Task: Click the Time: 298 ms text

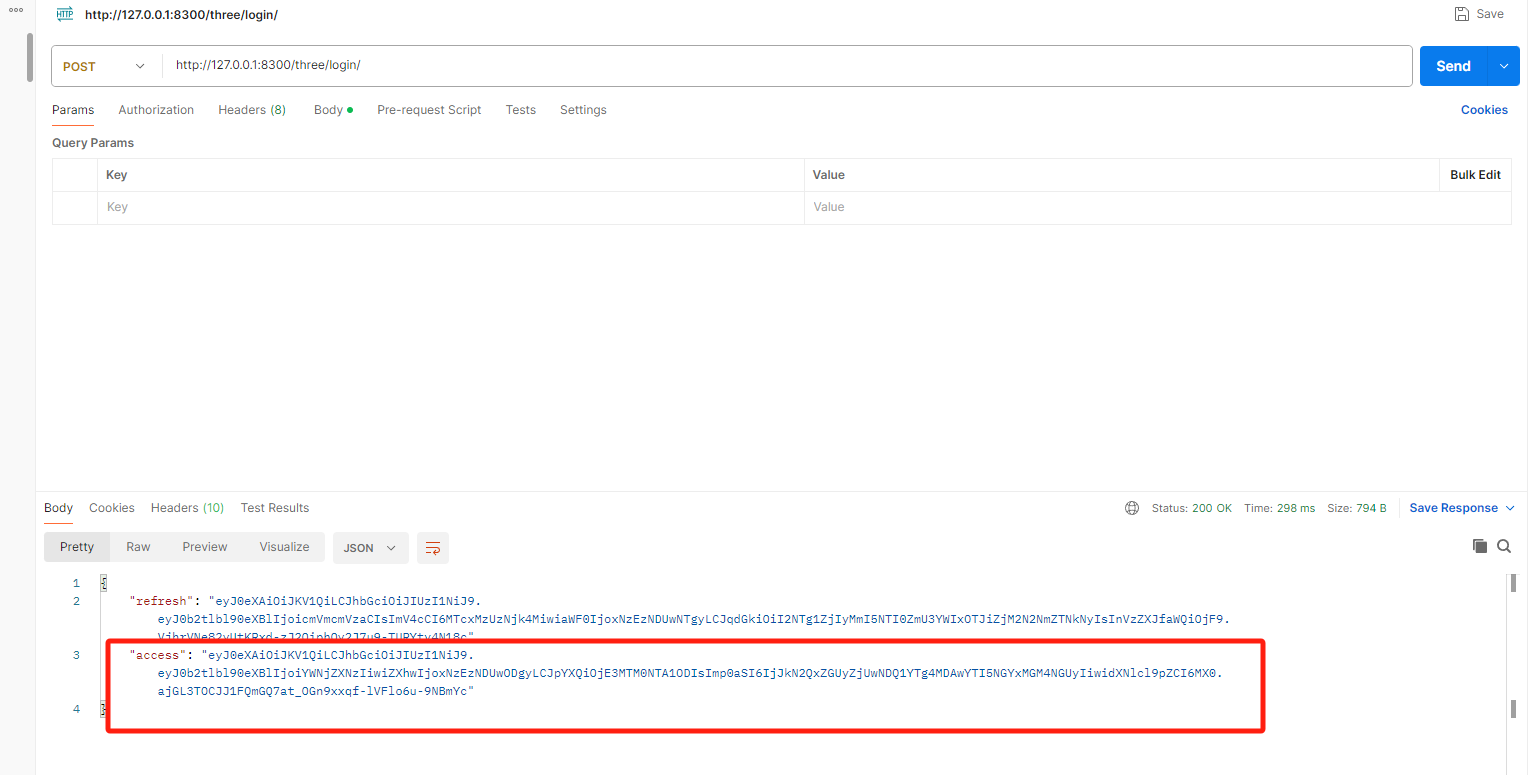Action: [x=1279, y=508]
